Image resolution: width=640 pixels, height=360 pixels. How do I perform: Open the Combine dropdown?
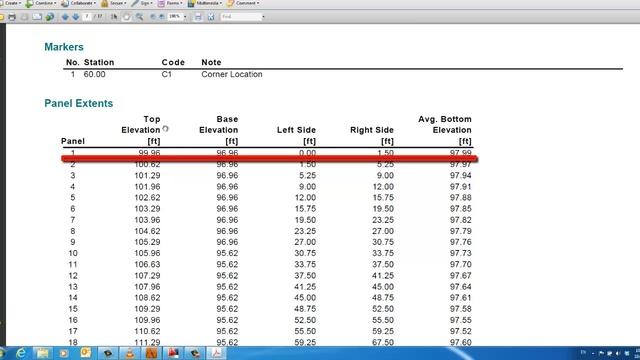41,3
